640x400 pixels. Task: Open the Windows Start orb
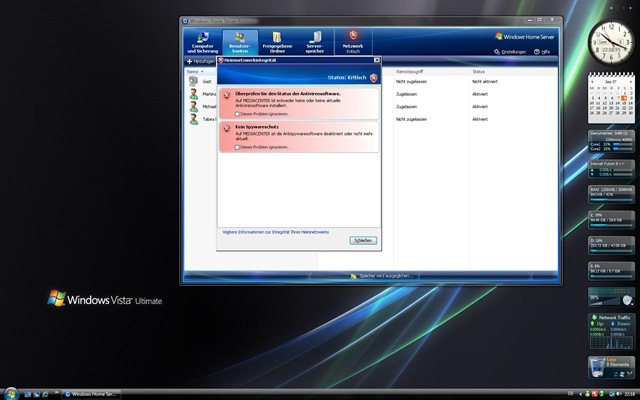tap(11, 394)
